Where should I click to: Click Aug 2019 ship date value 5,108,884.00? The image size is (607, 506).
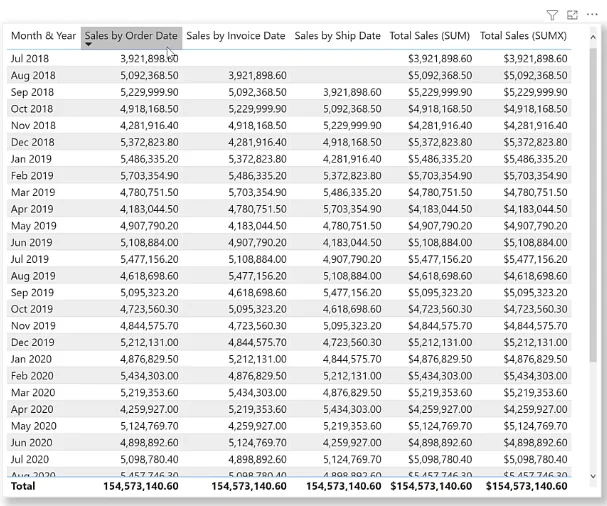click(352, 276)
